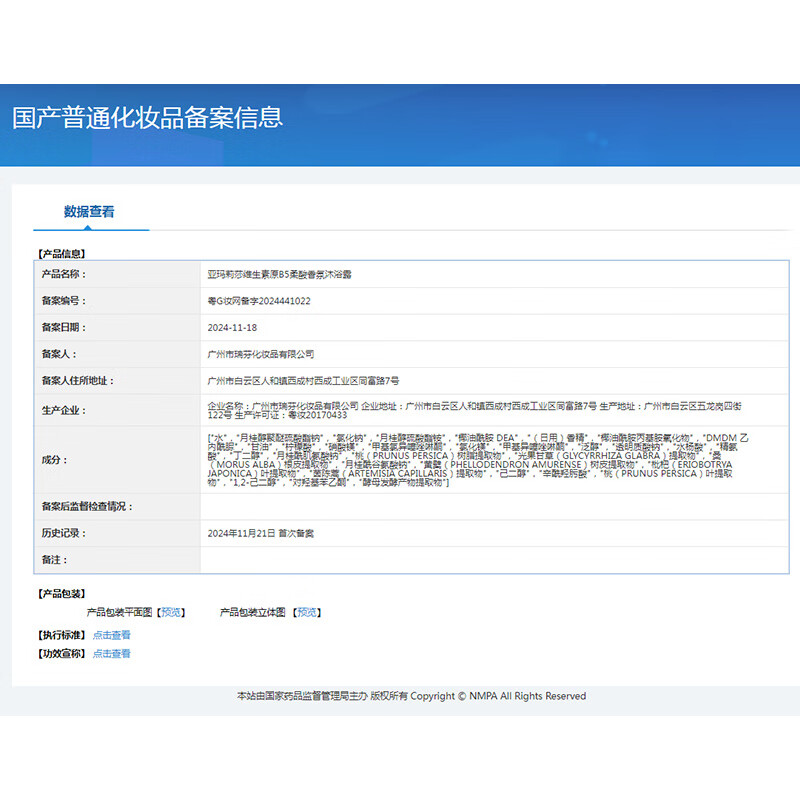Open 预览 for 产品包装立体图
800x800 pixels.
pyautogui.click(x=308, y=611)
